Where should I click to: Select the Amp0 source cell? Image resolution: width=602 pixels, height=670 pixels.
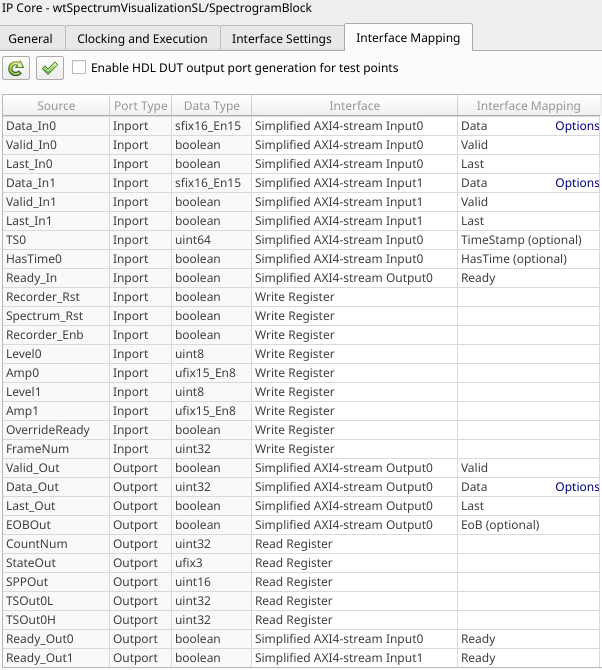click(x=56, y=373)
